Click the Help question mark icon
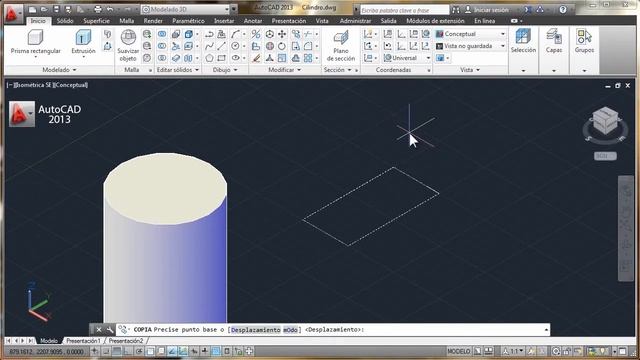This screenshot has width=640, height=360. (x=563, y=9)
